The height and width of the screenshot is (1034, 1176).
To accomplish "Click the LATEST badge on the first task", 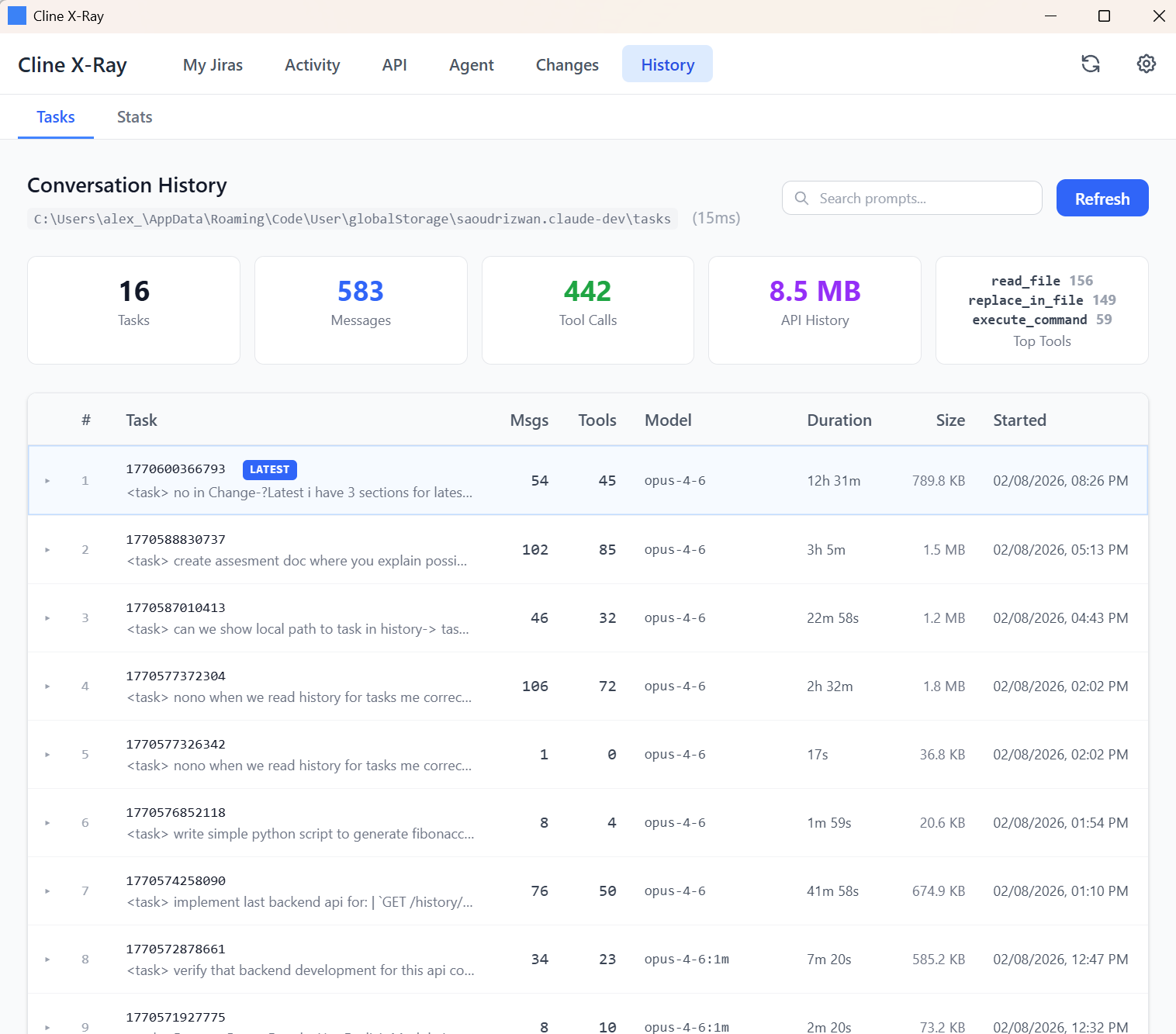I will tap(269, 469).
